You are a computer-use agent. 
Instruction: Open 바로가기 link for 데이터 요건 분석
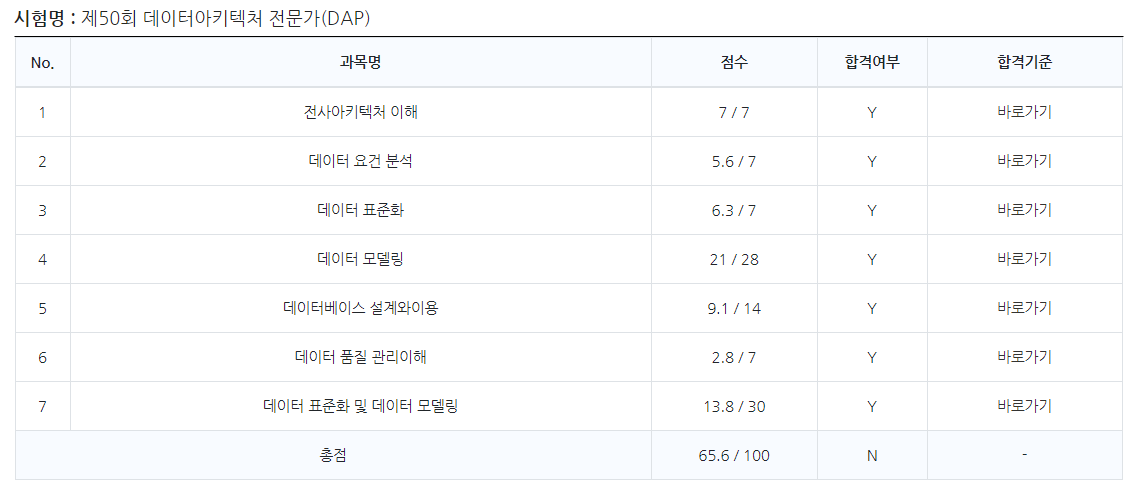pos(1024,161)
